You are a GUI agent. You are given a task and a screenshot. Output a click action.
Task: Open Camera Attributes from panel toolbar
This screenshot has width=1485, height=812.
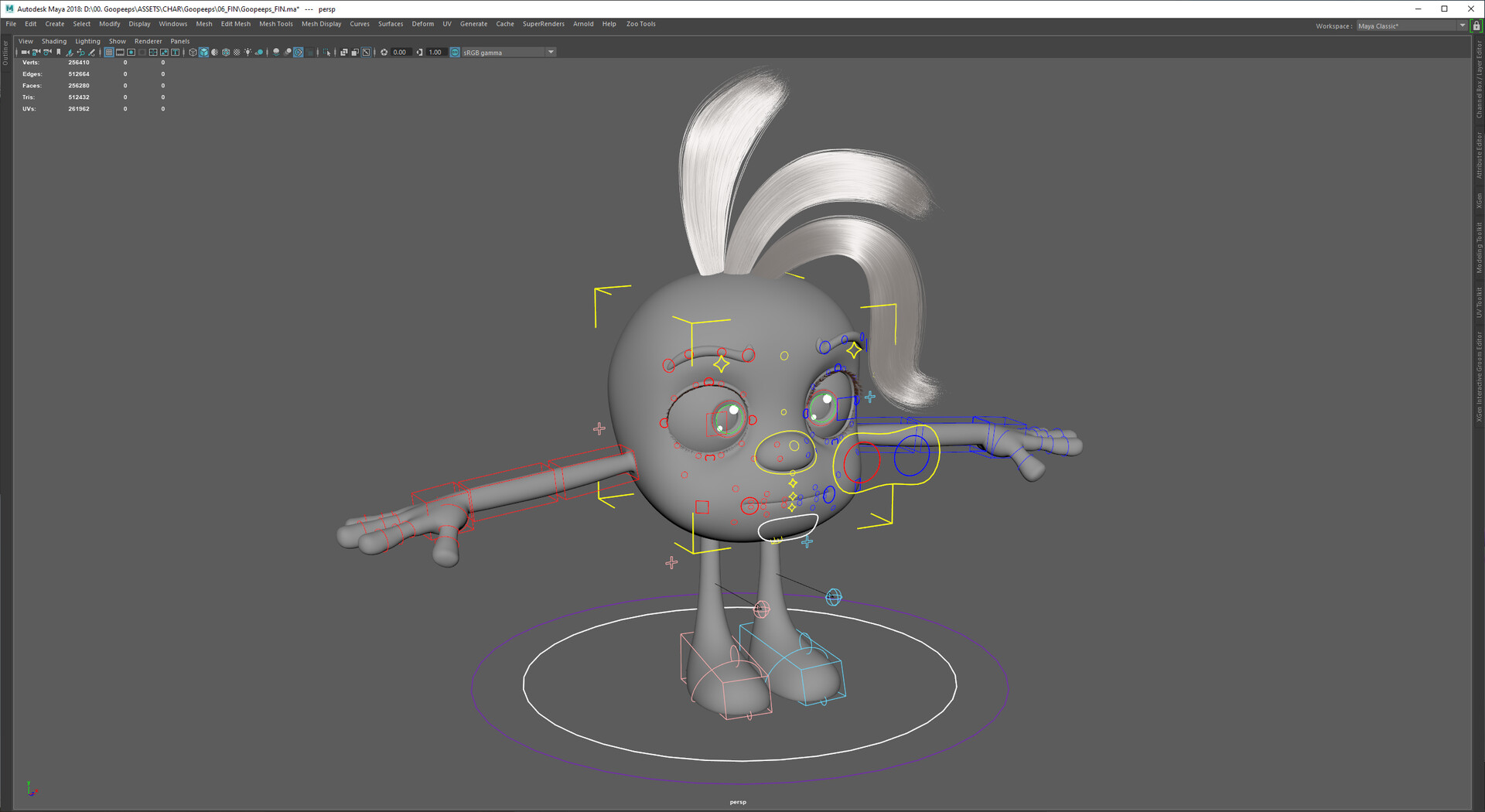47,52
